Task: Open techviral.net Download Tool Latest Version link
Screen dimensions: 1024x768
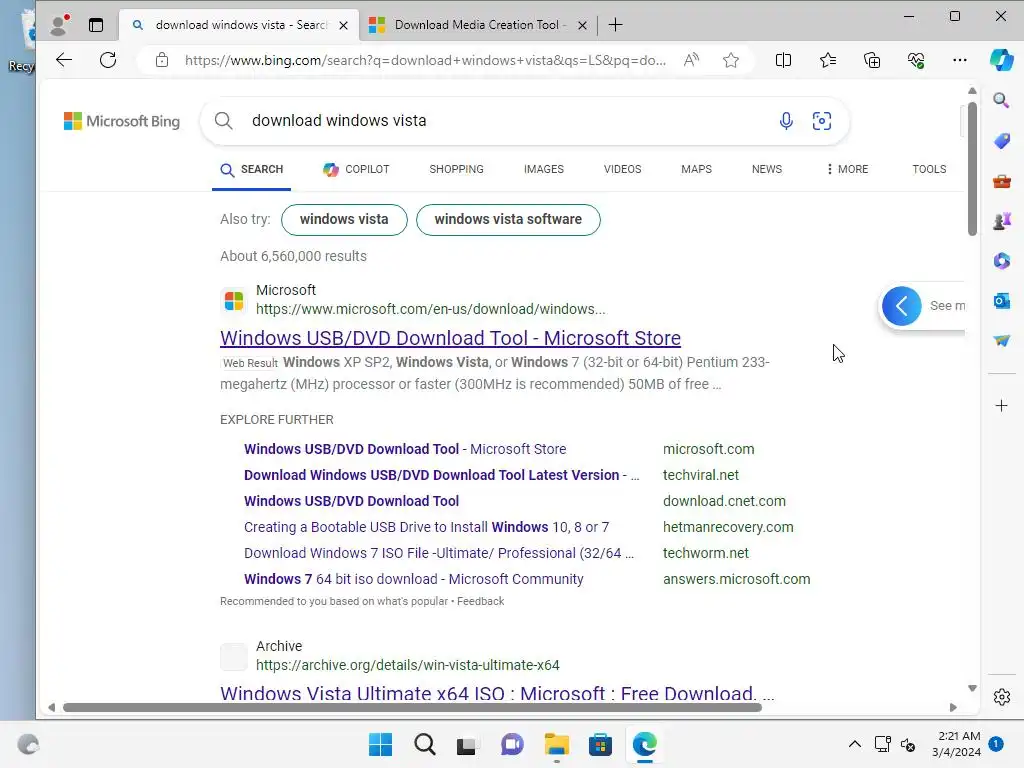Action: point(441,475)
